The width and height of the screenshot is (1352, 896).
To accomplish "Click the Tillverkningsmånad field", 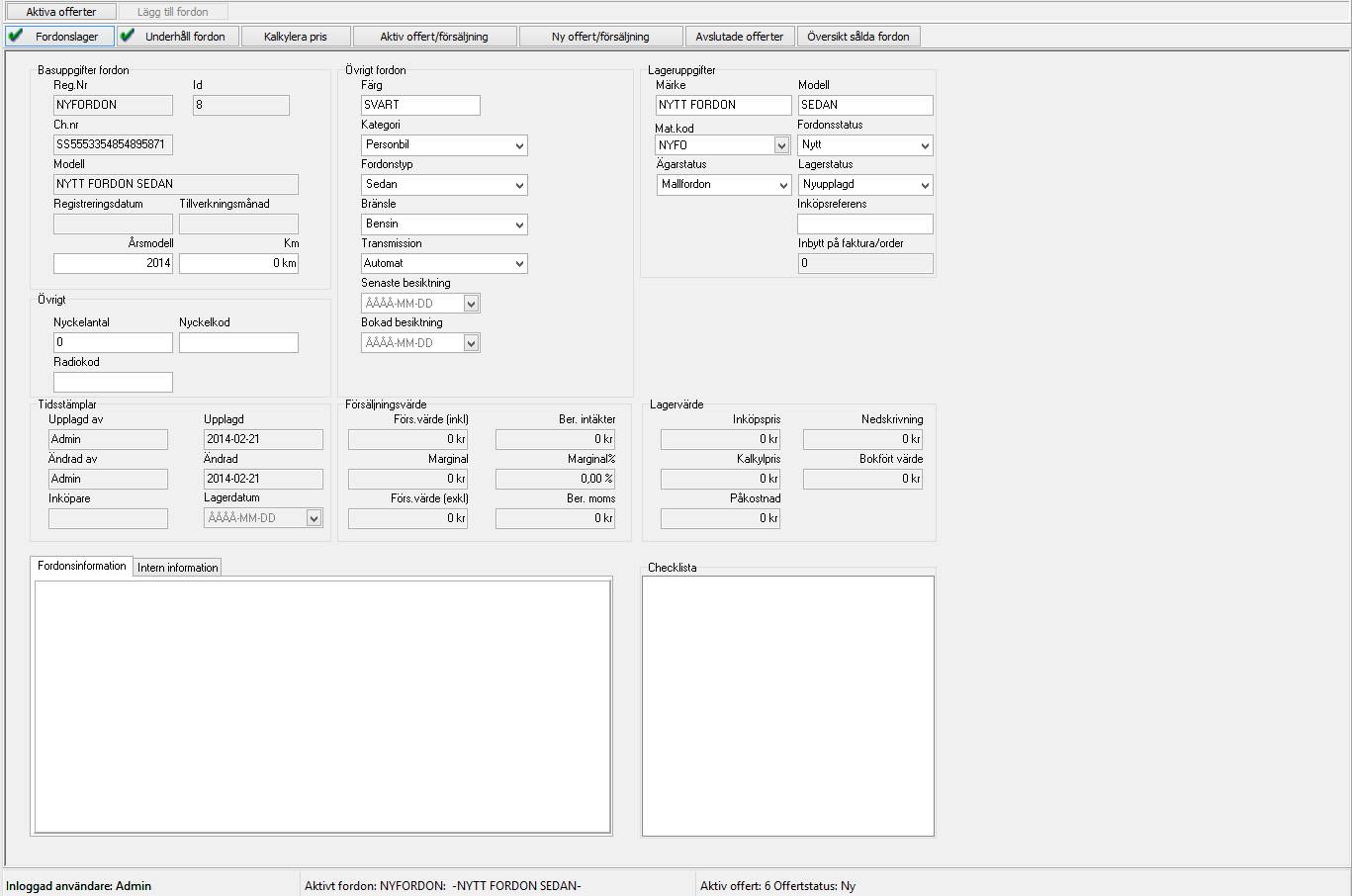I will tap(238, 224).
